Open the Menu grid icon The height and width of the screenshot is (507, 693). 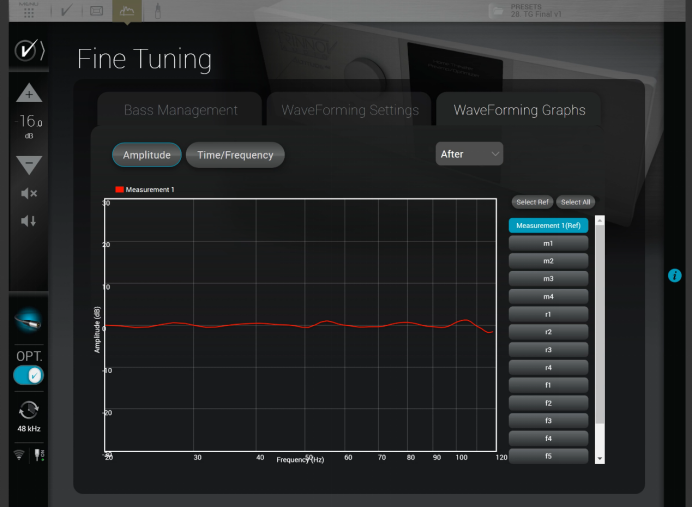pos(28,11)
